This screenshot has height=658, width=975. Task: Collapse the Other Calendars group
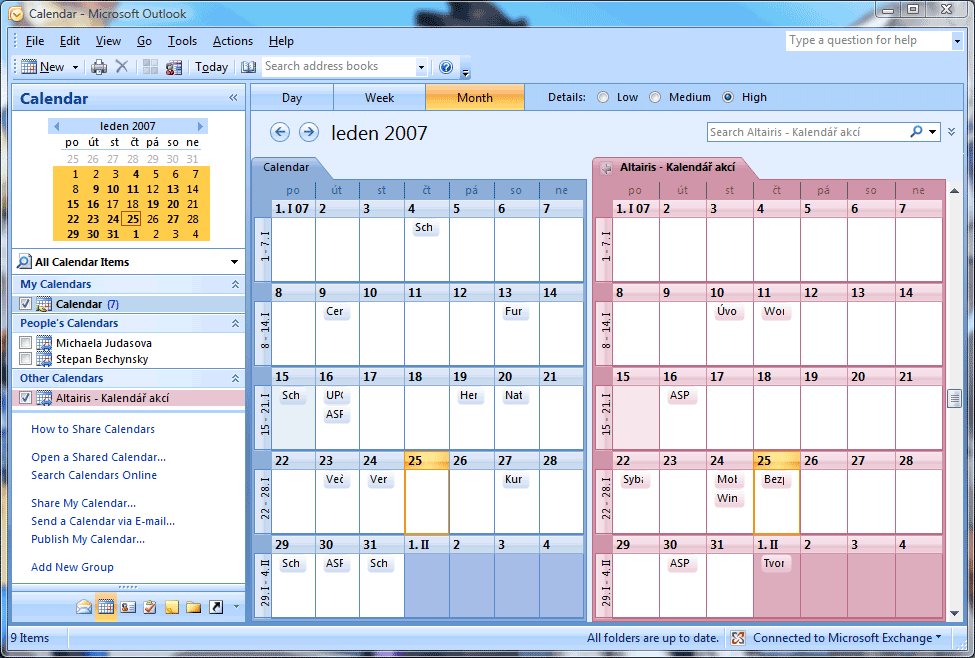235,378
